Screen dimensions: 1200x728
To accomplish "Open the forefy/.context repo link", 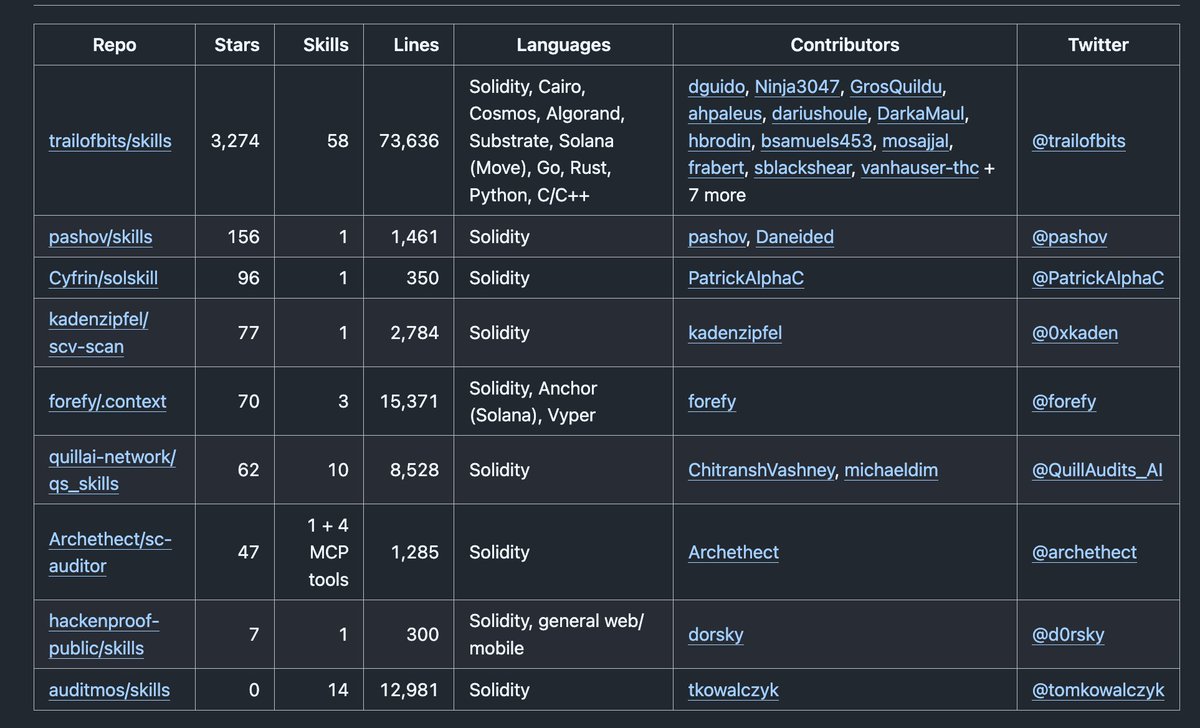I will [x=108, y=401].
